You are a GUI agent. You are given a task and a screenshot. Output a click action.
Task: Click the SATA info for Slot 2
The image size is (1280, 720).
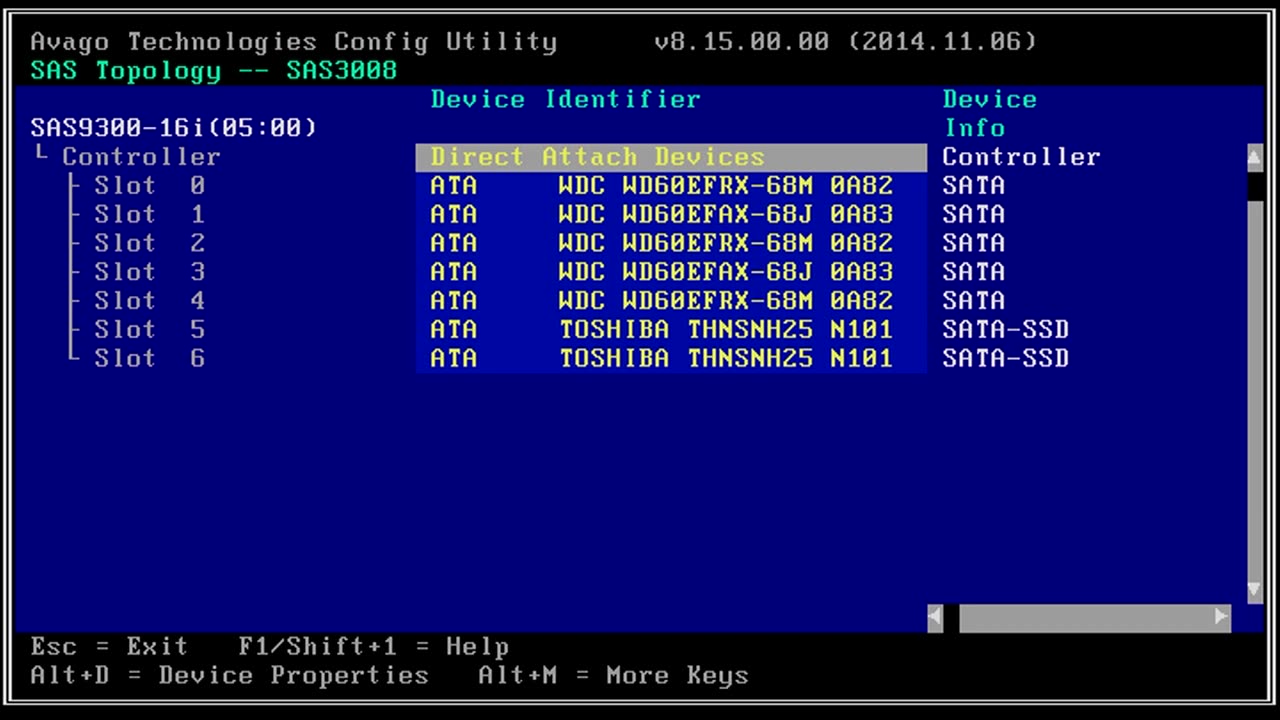pyautogui.click(x=974, y=243)
